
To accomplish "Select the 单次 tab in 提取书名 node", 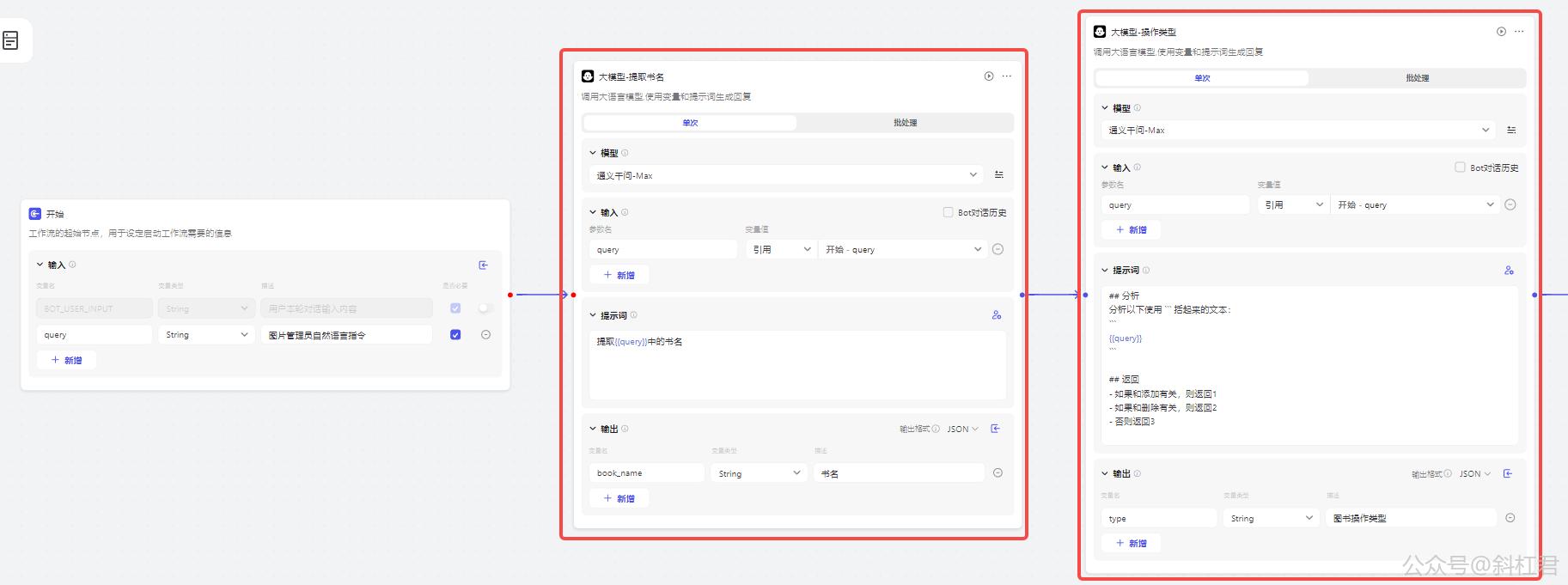I will (690, 123).
